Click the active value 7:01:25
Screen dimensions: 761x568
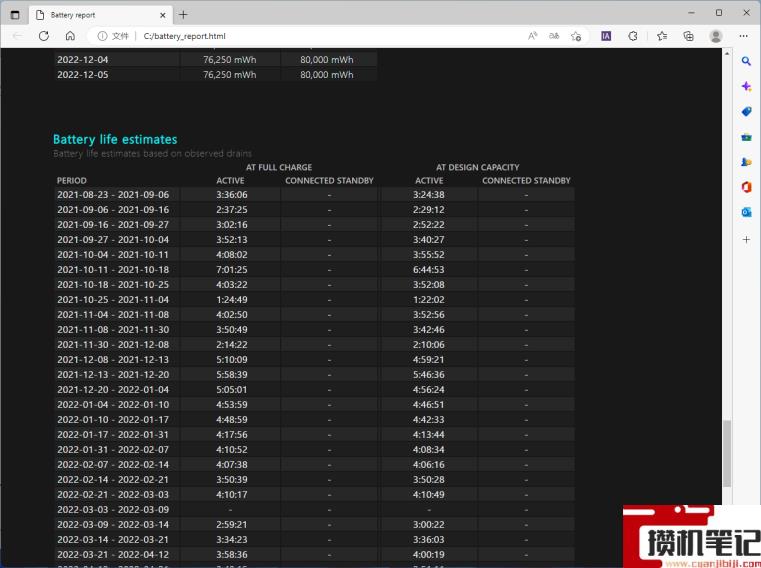pos(232,269)
